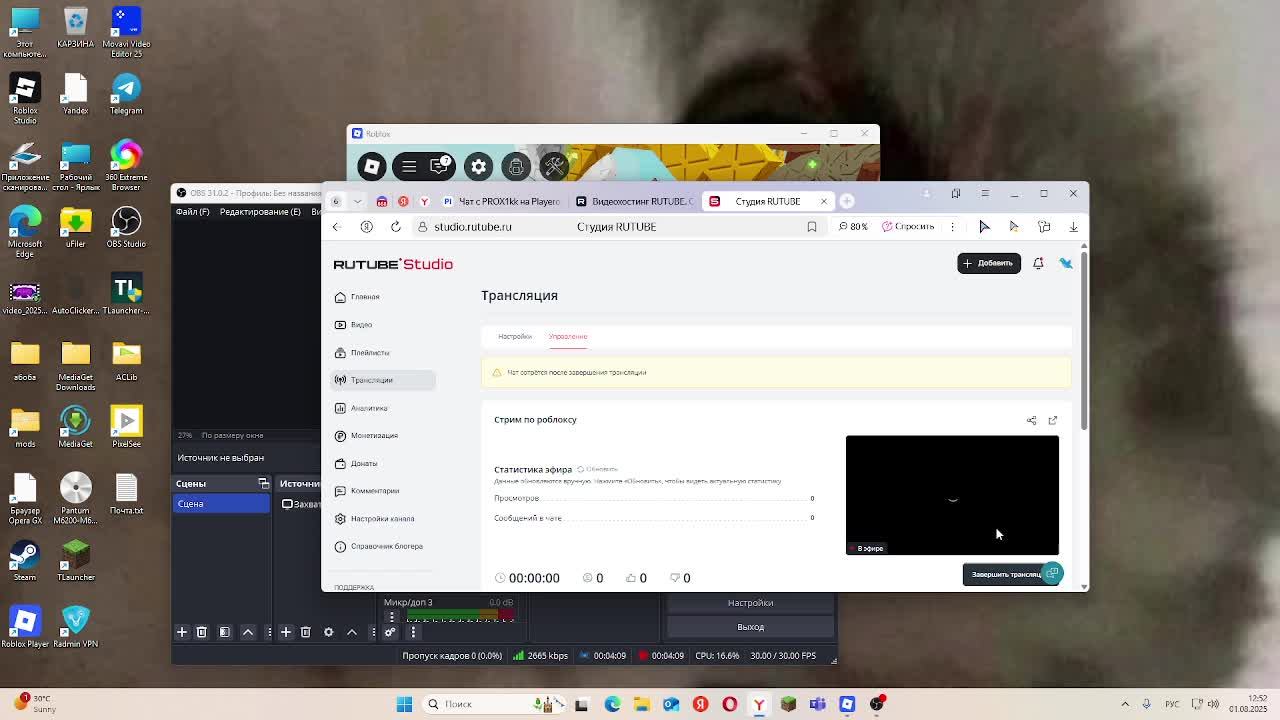Viewport: 1280px width, 720px height.
Task: Switch to the Видеохостинг RUTUBE tab
Action: [x=633, y=201]
